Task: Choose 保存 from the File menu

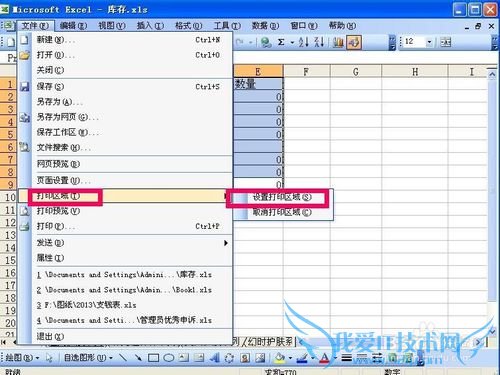Action: pyautogui.click(x=125, y=86)
